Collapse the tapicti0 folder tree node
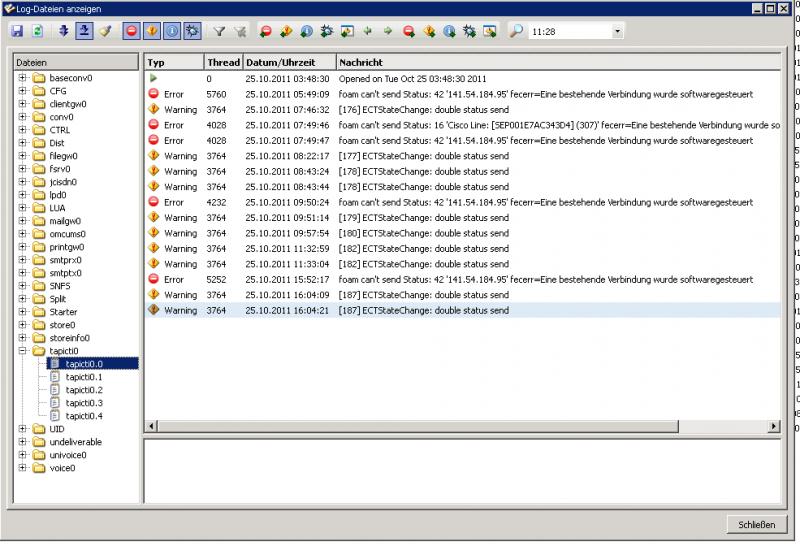Image resolution: width=800 pixels, height=546 pixels. tap(22, 351)
